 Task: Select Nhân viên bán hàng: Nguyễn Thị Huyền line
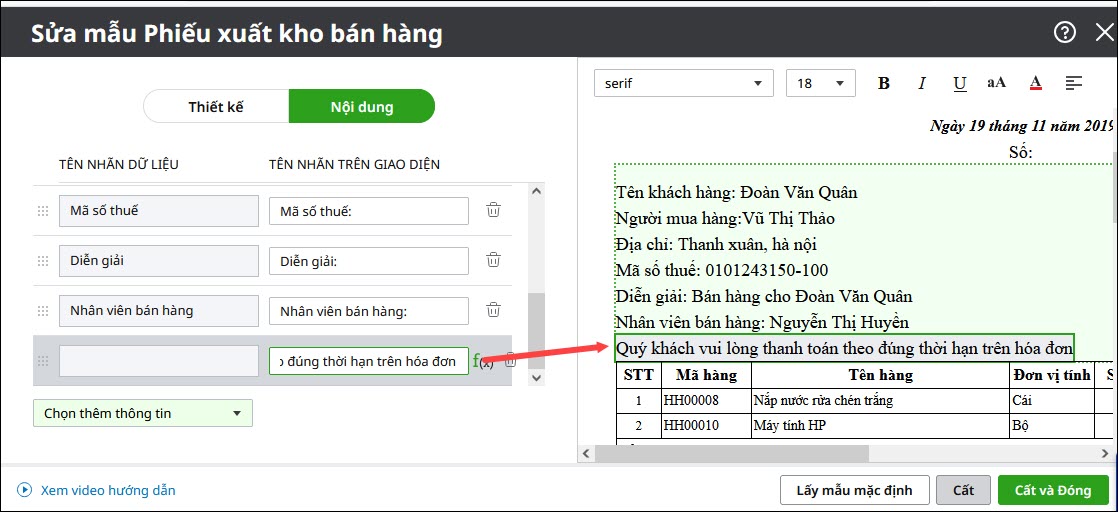[x=761, y=322]
